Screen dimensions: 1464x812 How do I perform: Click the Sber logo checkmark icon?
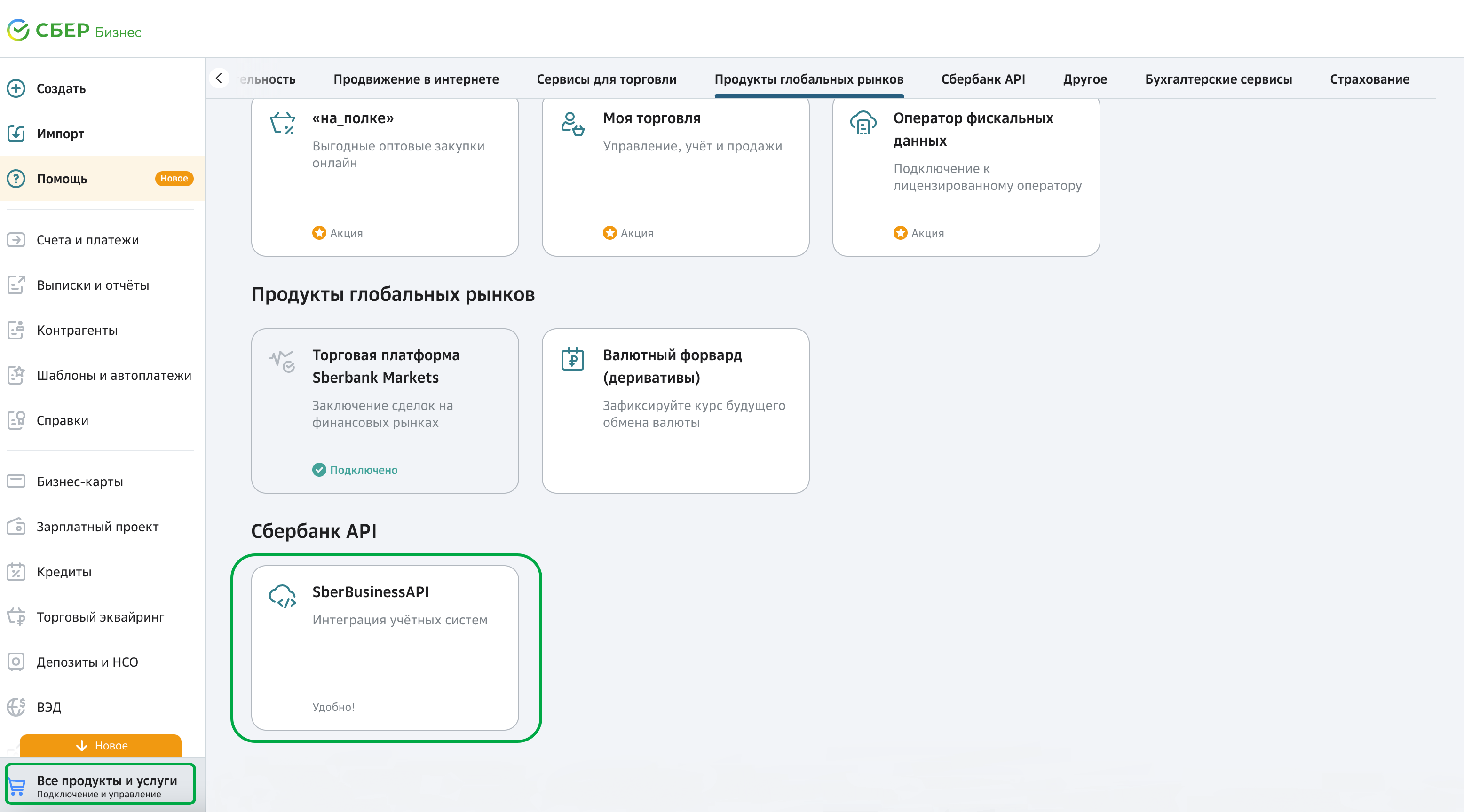[x=18, y=30]
